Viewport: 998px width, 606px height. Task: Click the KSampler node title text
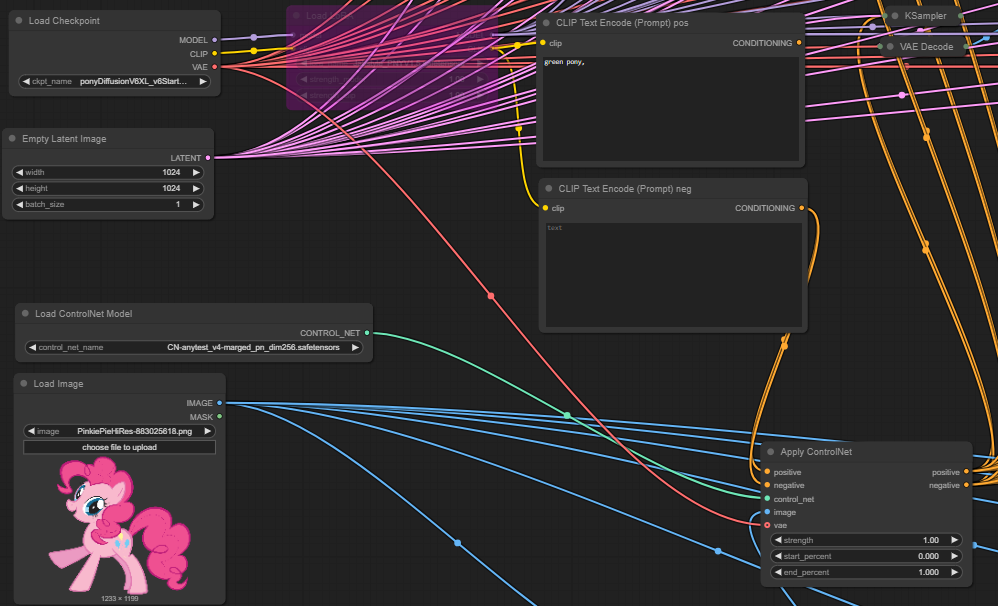point(925,16)
